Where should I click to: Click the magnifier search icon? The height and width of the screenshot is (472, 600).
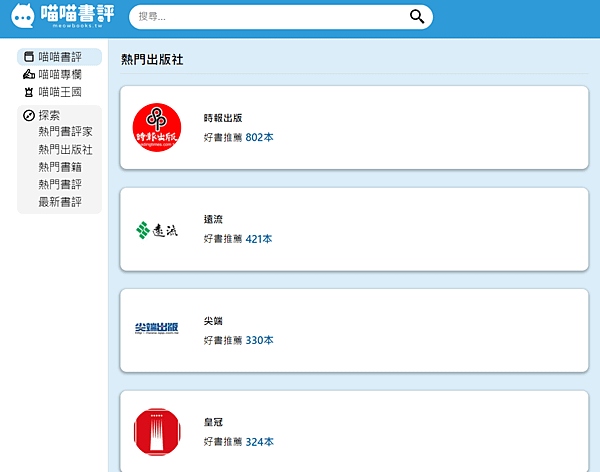coord(417,16)
